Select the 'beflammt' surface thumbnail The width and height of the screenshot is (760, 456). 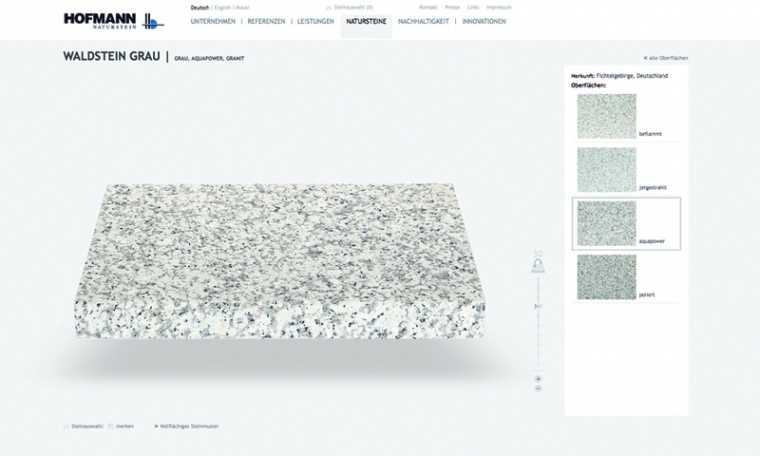tap(606, 116)
